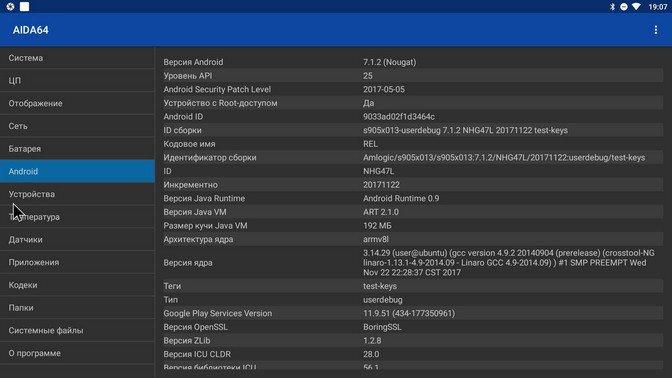
Task: Select the architecture value armv8l
Action: pos(376,240)
